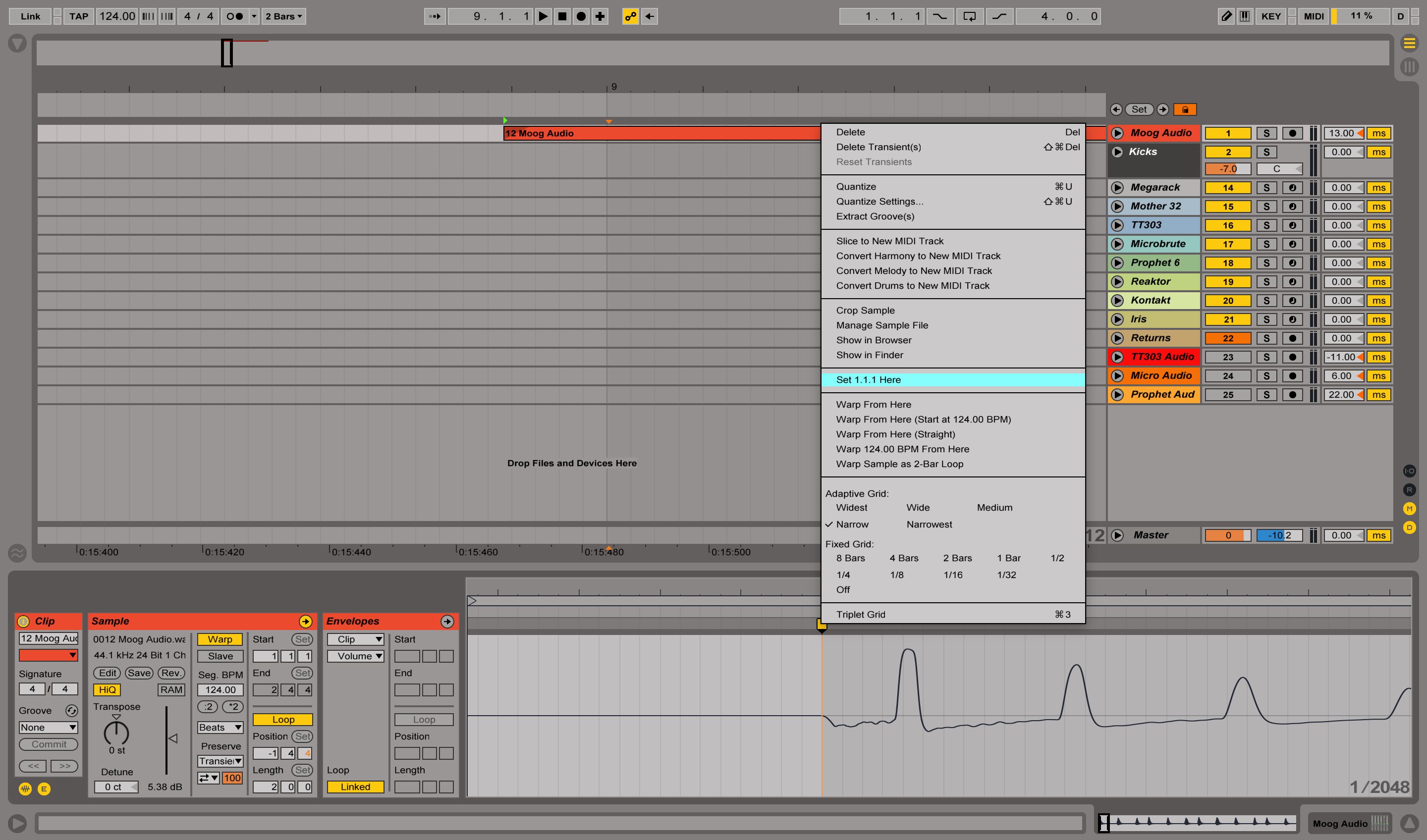Open the transient loop mode chooser
The height and width of the screenshot is (840, 1427).
tap(209, 778)
